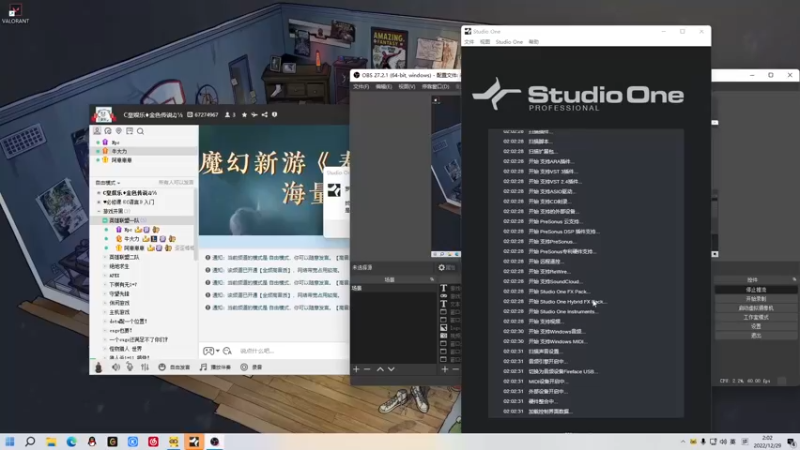Screen dimensions: 800x450
Task: Click the YY chat message input field
Action: (292, 351)
